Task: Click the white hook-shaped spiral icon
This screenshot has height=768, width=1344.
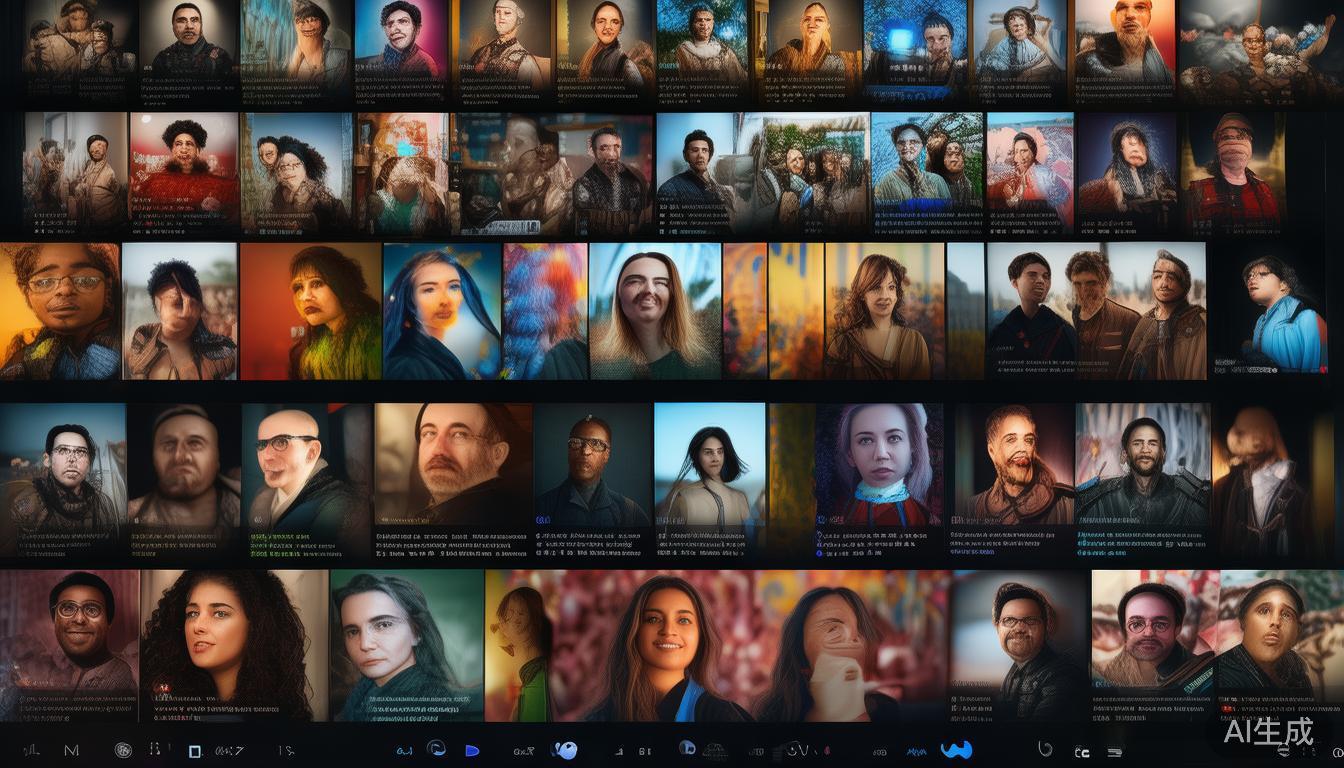Action: coord(1046,748)
